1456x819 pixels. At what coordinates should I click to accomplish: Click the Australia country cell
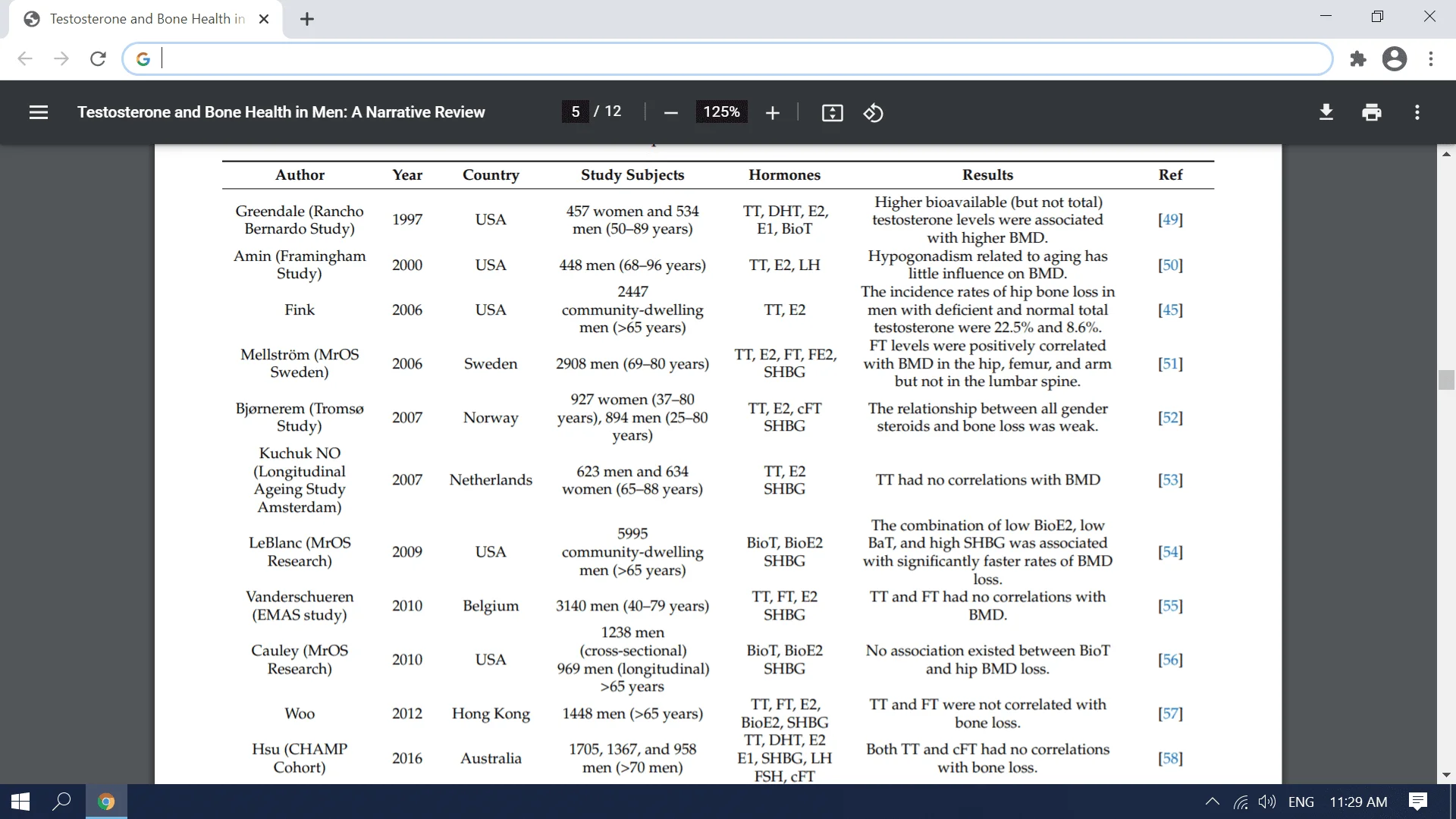tap(491, 758)
